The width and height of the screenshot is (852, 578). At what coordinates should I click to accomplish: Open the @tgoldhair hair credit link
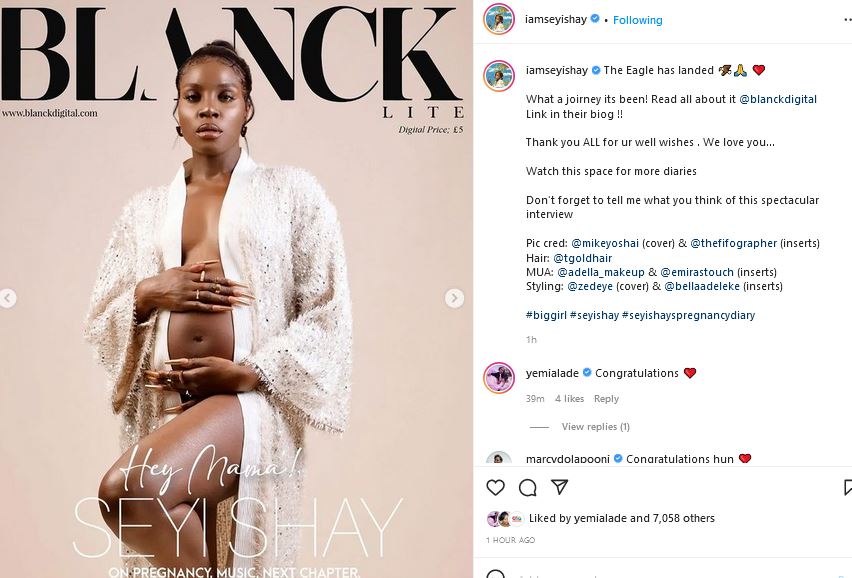[582, 258]
